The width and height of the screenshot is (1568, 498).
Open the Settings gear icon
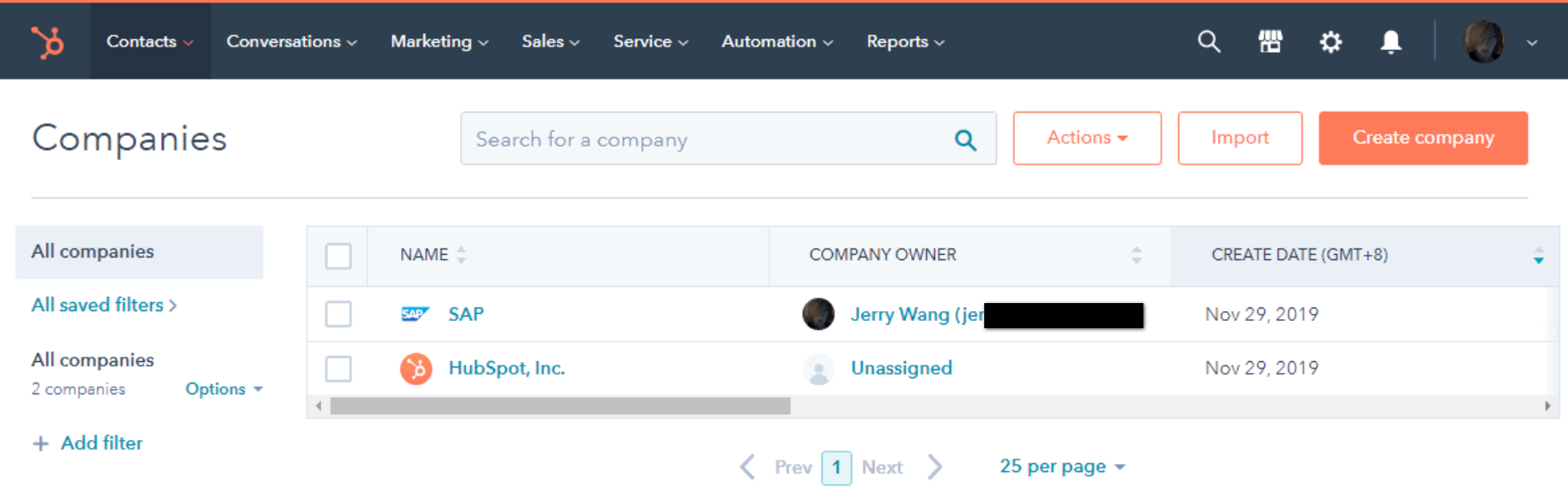point(1330,42)
